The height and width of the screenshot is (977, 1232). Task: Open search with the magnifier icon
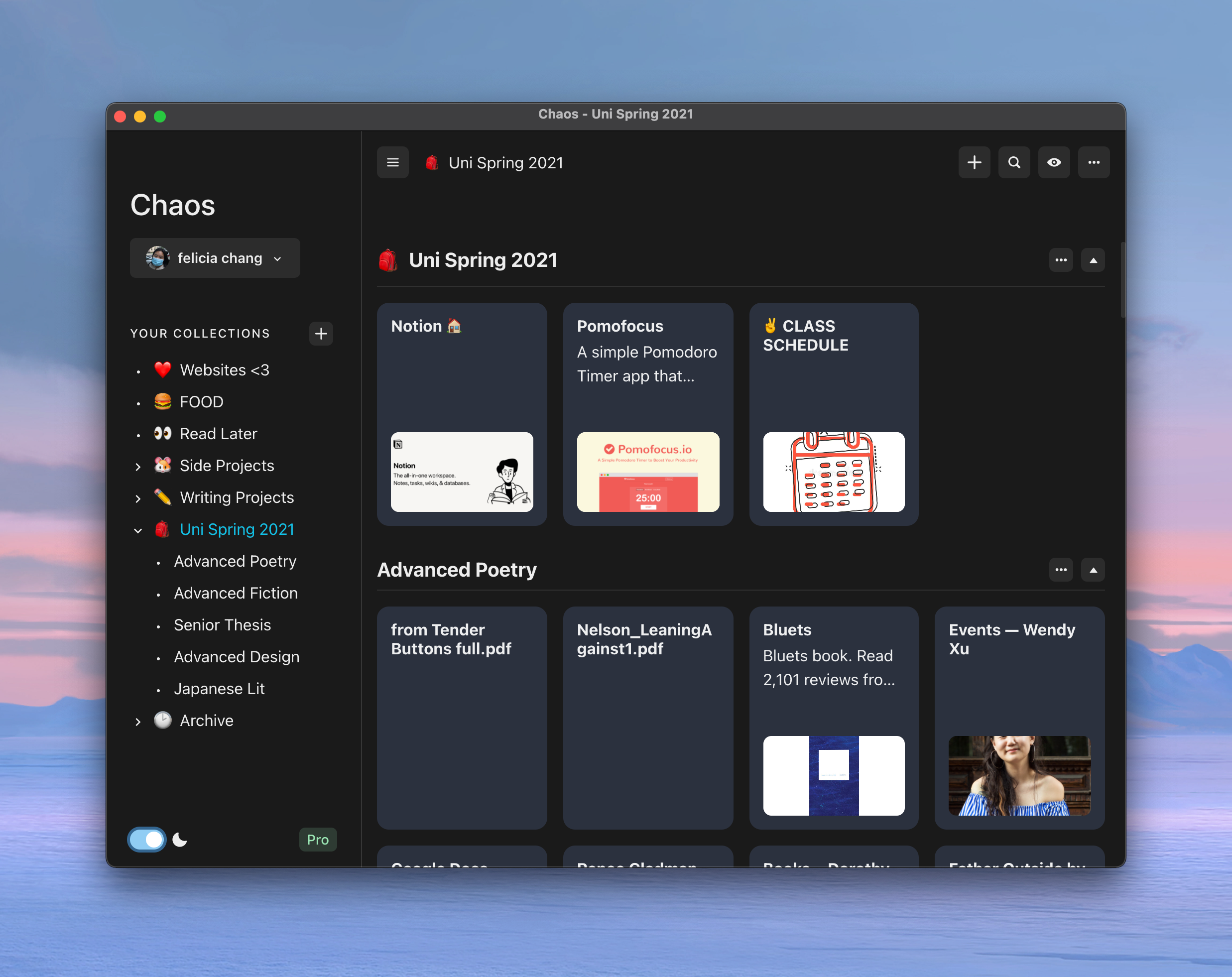point(1014,163)
